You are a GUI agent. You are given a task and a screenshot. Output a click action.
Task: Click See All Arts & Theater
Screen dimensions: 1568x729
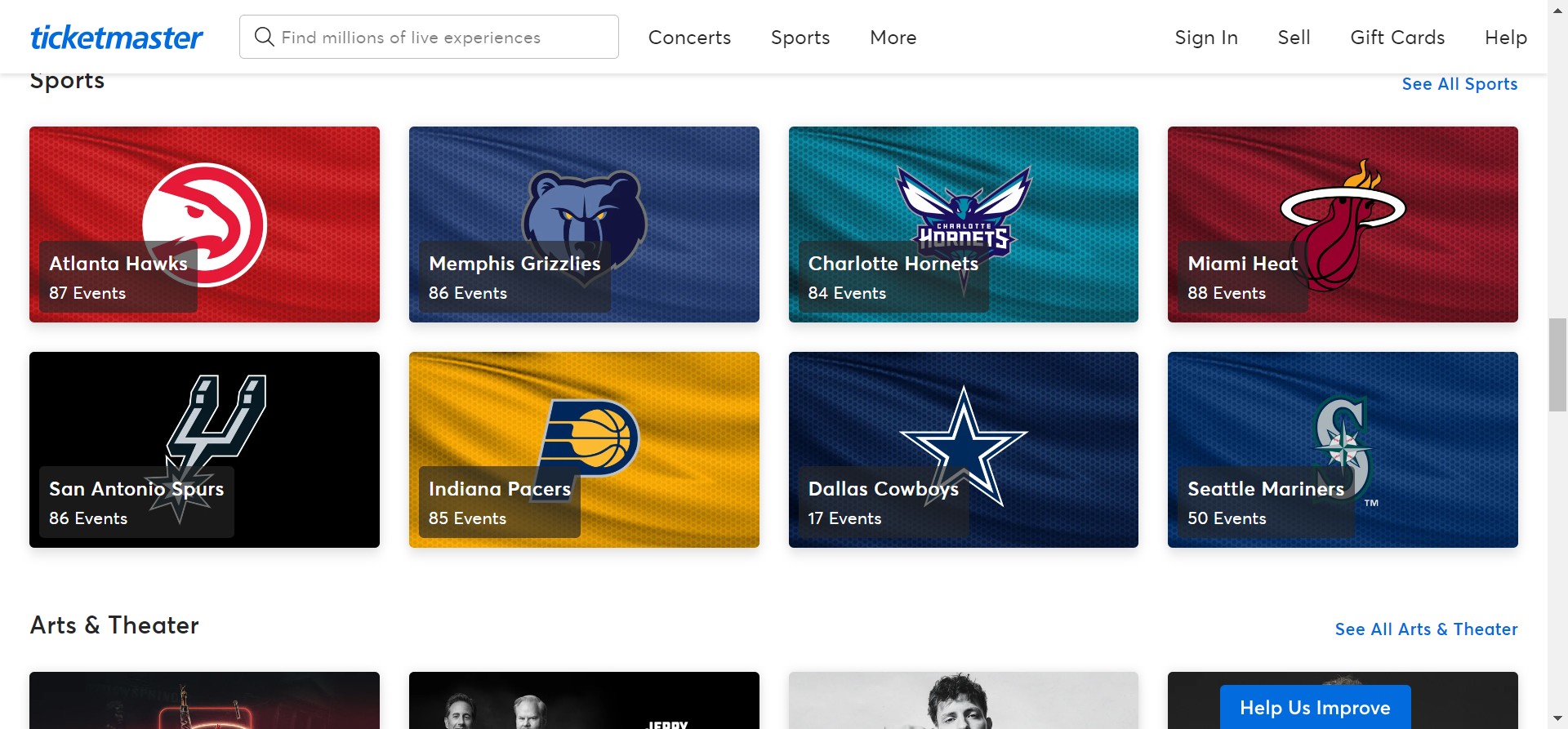coord(1426,629)
